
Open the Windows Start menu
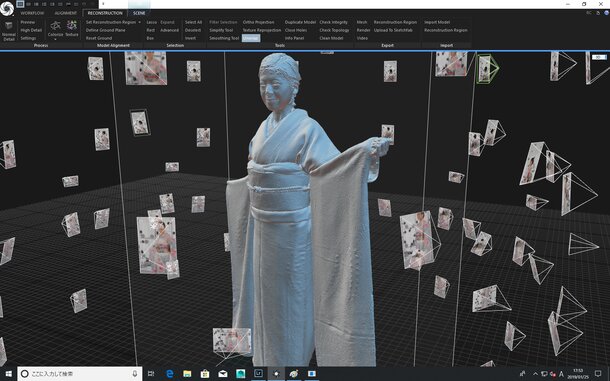(8, 374)
